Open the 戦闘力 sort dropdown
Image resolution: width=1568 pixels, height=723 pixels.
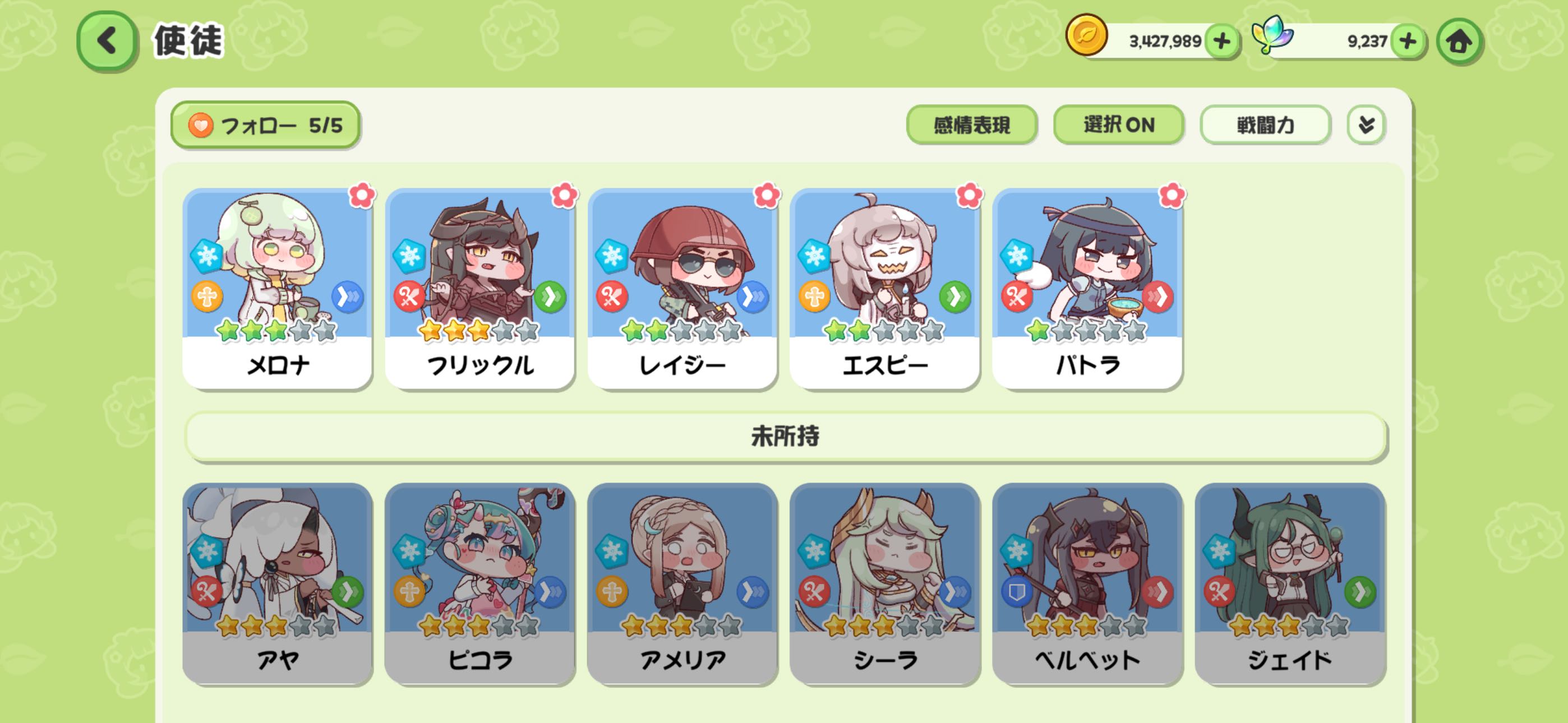1265,125
